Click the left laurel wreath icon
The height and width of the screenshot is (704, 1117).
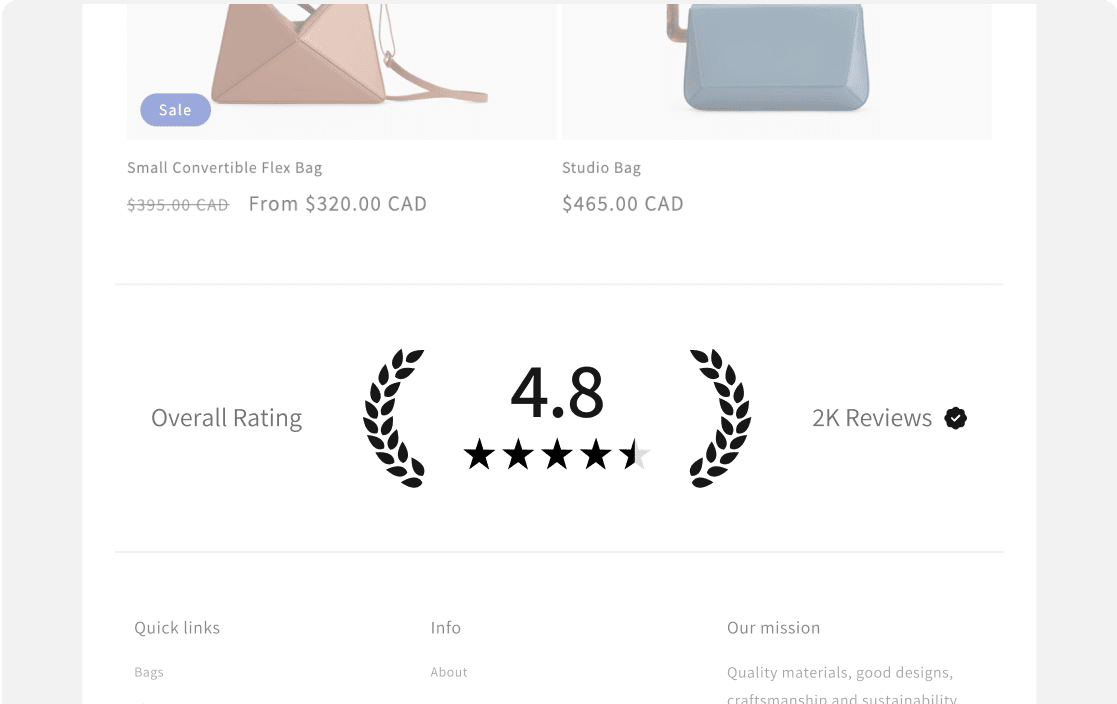(394, 418)
